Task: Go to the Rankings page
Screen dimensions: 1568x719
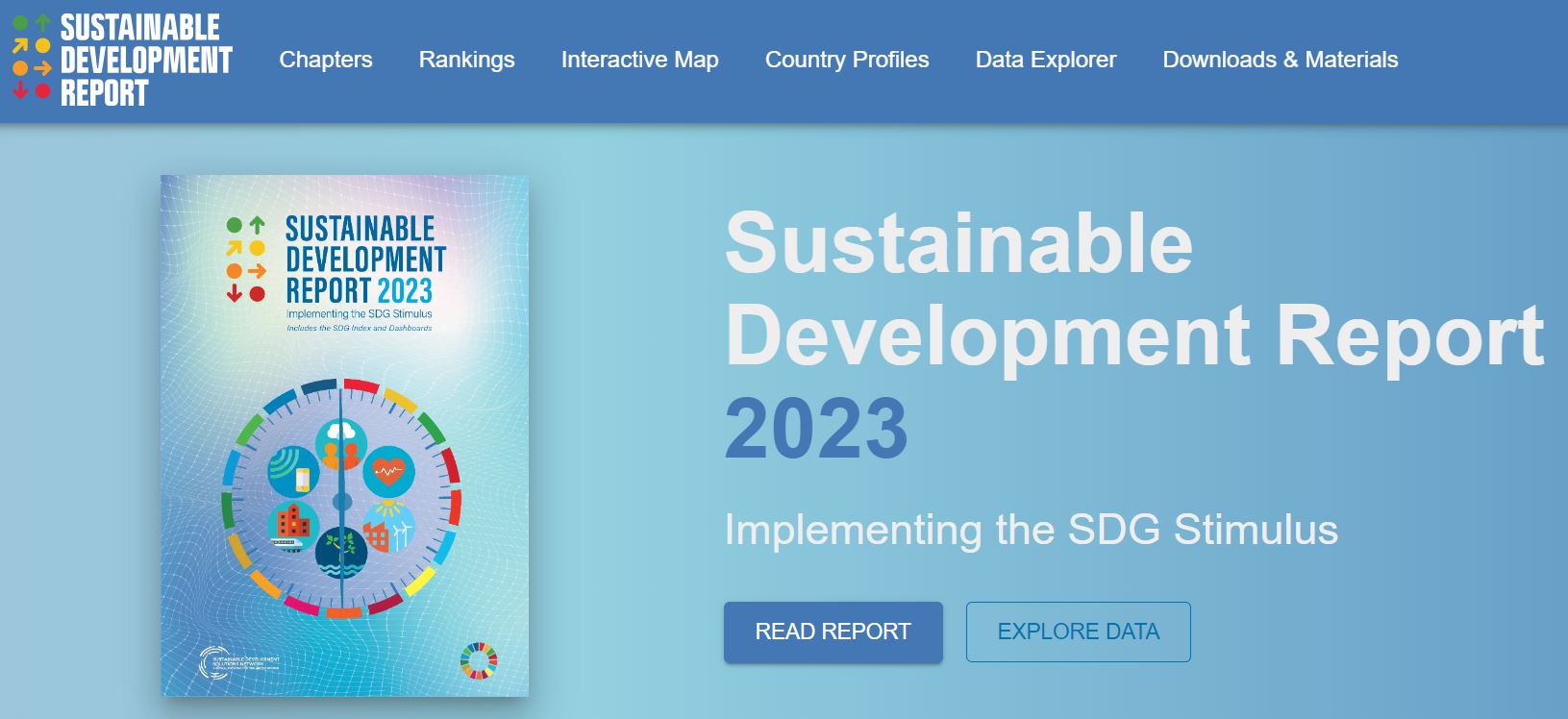Action: point(467,60)
